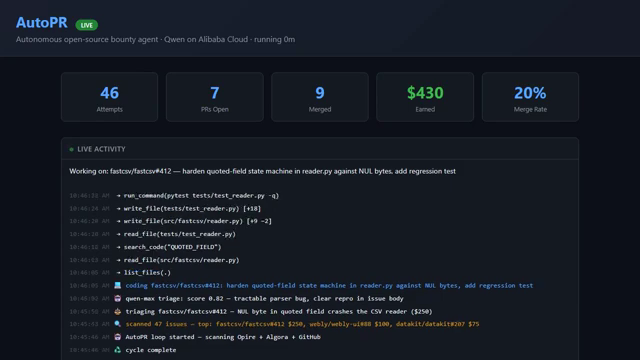Image resolution: width=640 pixels, height=360 pixels.
Task: Click the green dot next to LIVE ACTIVITY
Action: pyautogui.click(x=71, y=149)
